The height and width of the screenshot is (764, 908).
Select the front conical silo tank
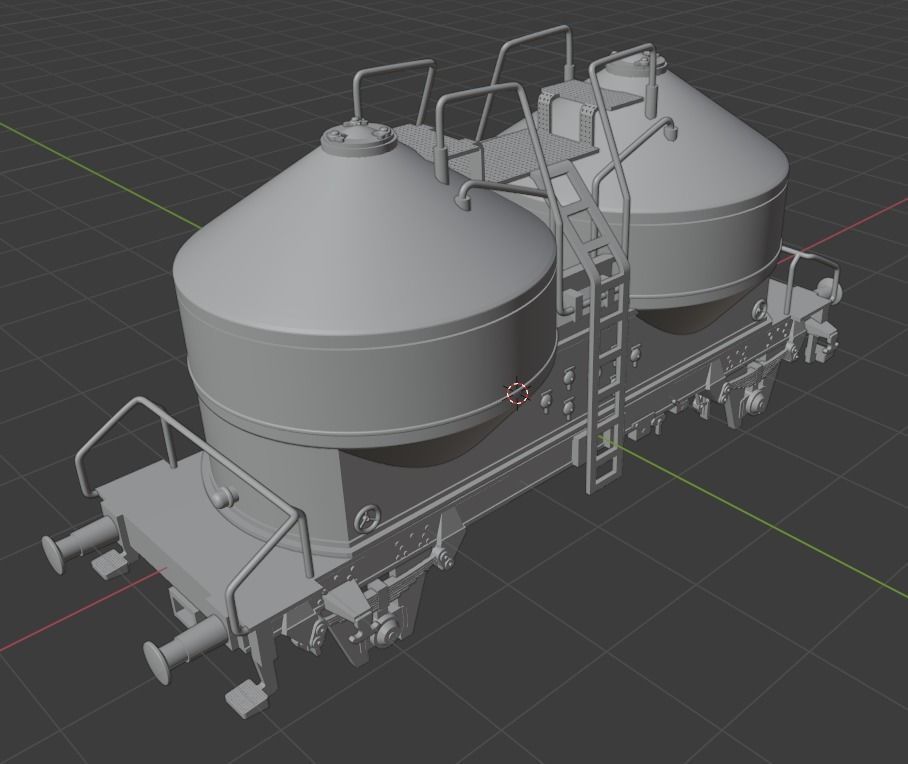[x=365, y=295]
